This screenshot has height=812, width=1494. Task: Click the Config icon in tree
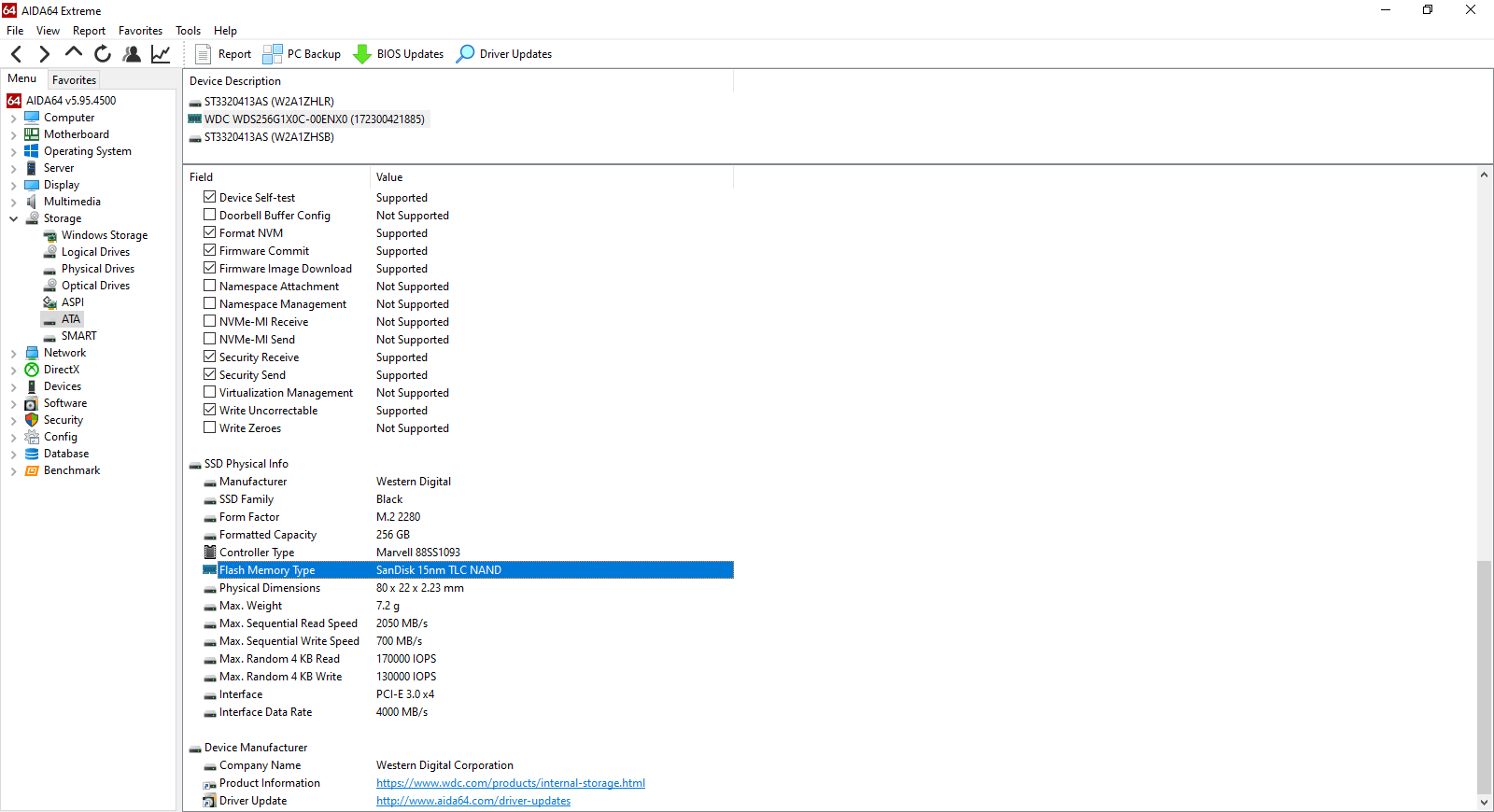coord(32,437)
